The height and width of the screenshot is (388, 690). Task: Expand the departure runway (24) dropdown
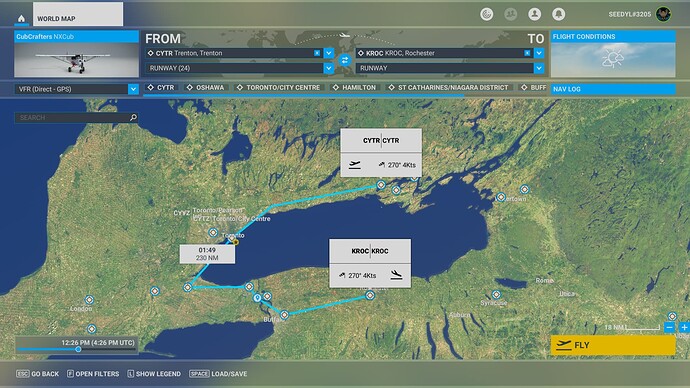329,68
